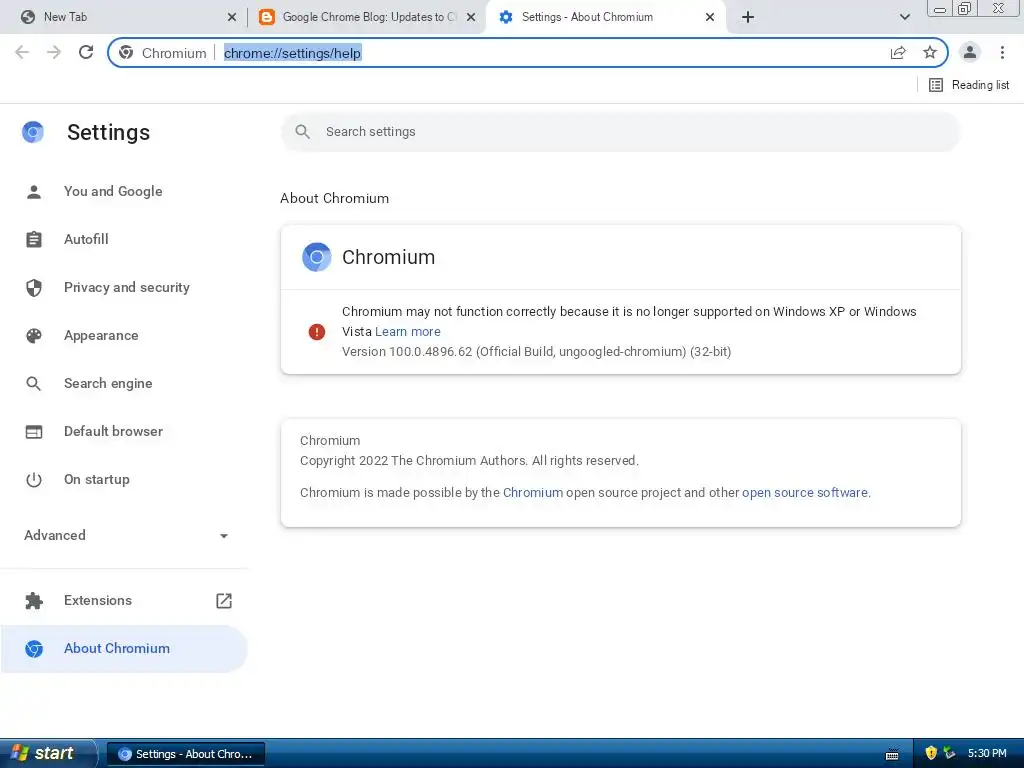This screenshot has height=768, width=1024.
Task: Click the Default browser window icon
Action: click(33, 432)
